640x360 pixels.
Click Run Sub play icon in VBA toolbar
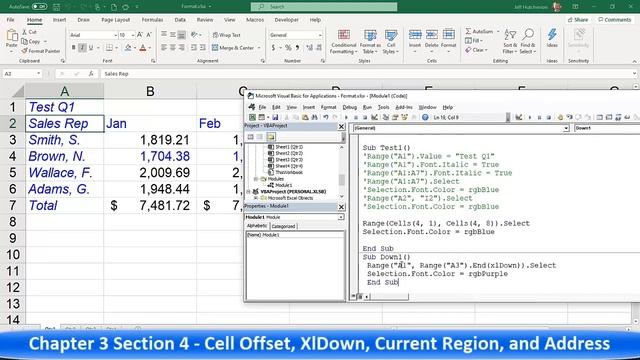(x=347, y=117)
